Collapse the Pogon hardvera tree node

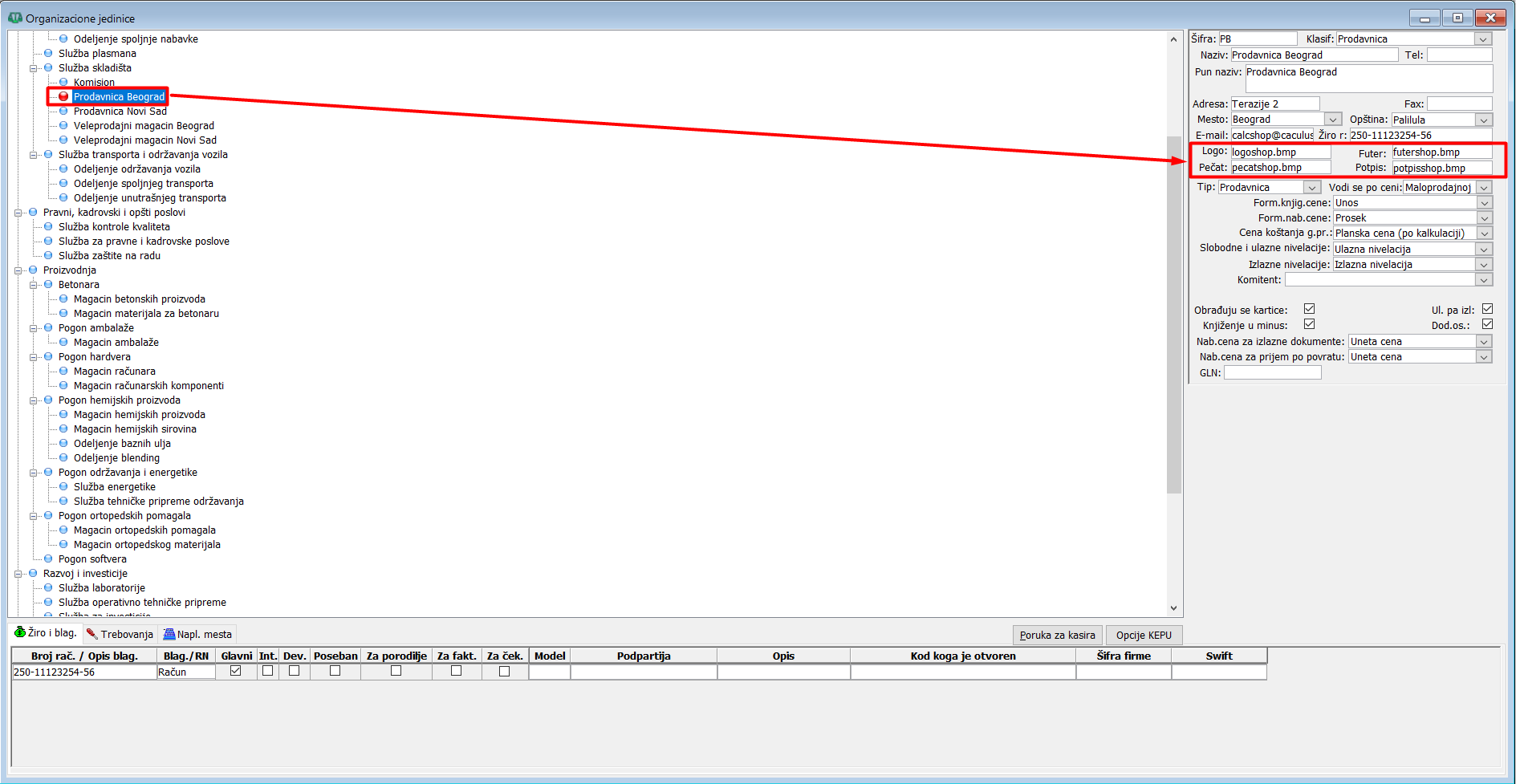(x=34, y=357)
